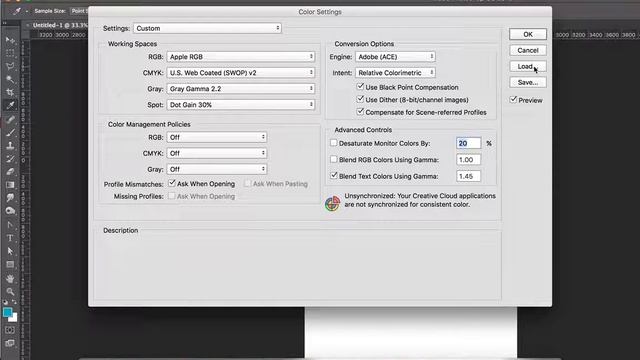The height and width of the screenshot is (360, 640).
Task: Open CMYK color management policy dropdown
Action: (x=217, y=153)
